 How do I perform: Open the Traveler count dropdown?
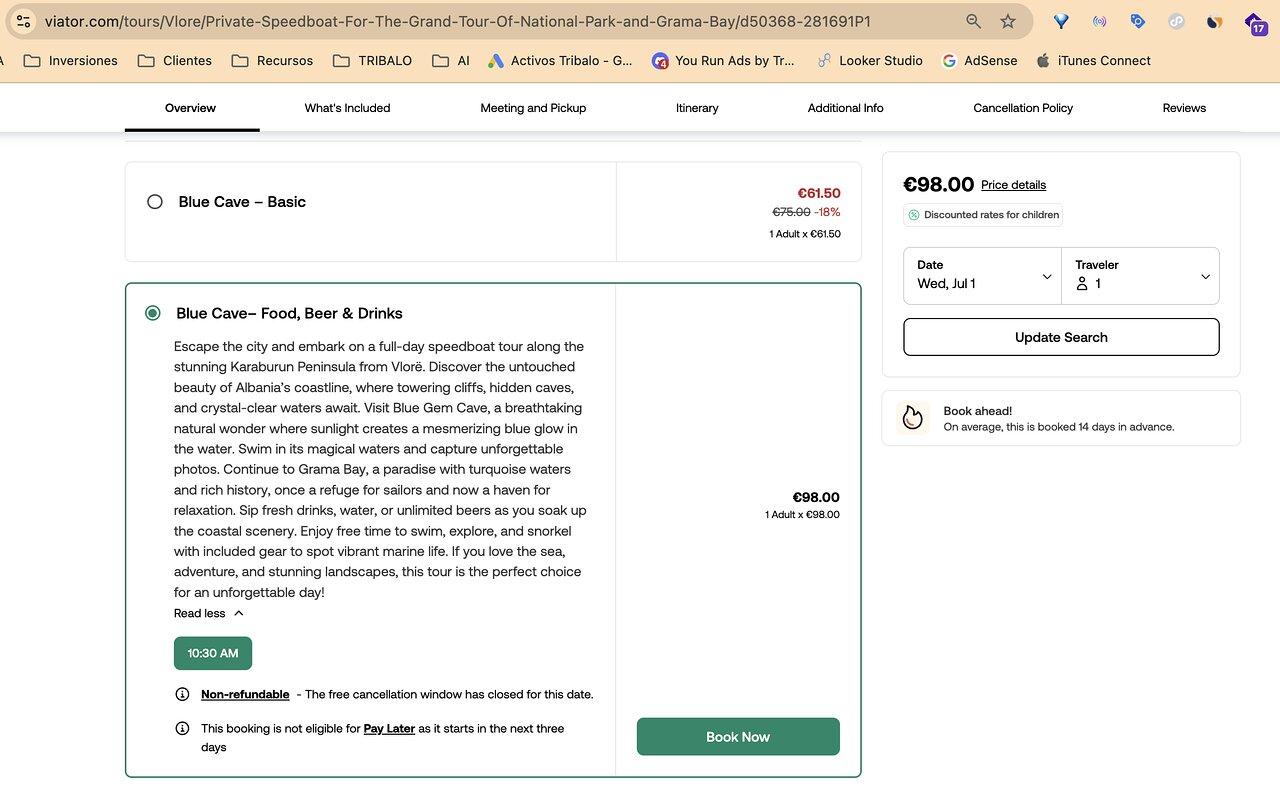click(1141, 275)
